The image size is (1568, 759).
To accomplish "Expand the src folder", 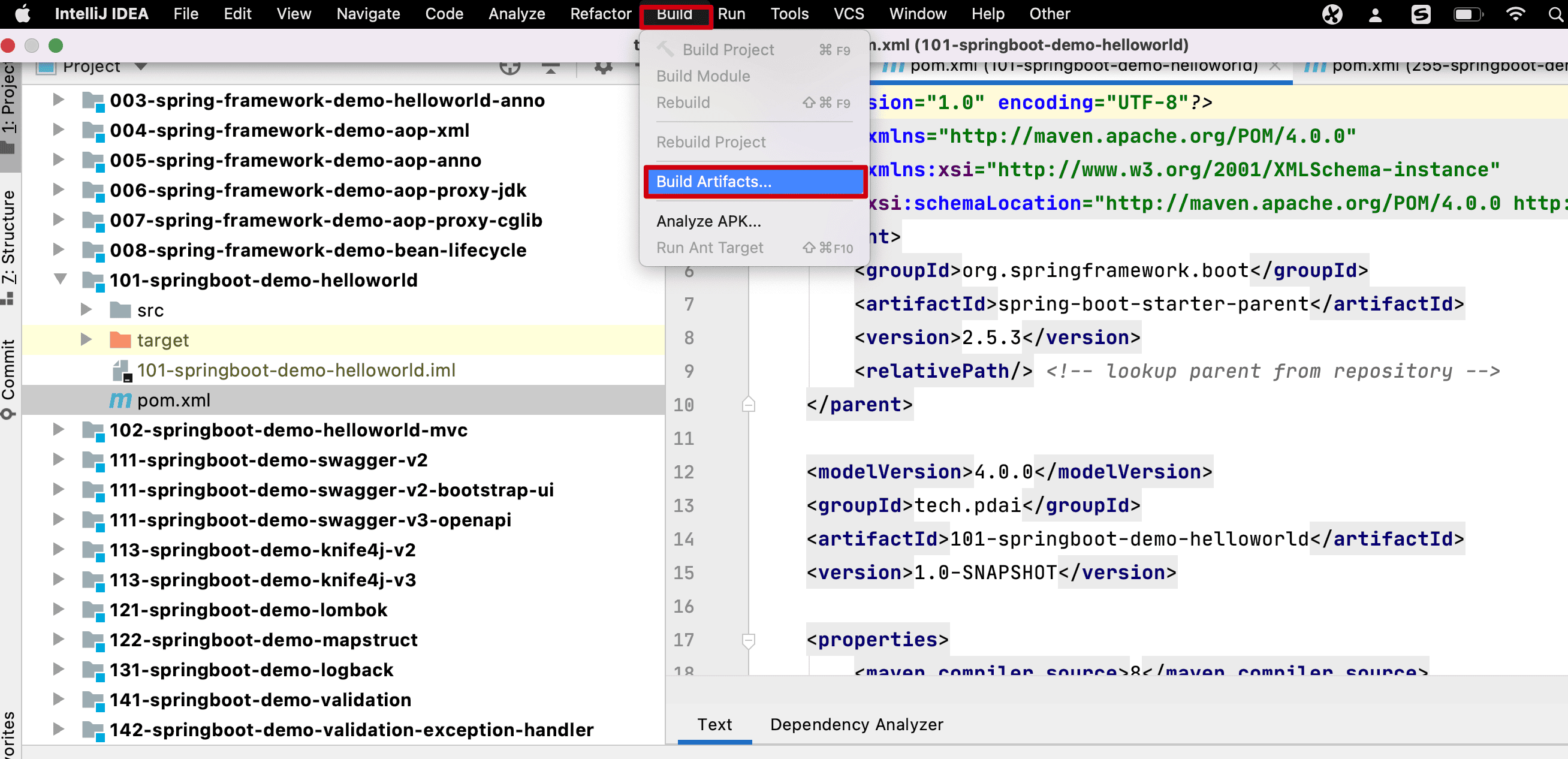I will click(86, 310).
